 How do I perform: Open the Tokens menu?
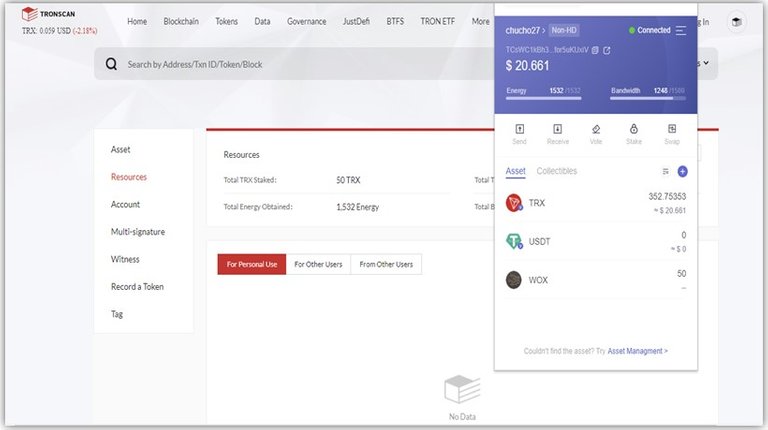coord(226,22)
